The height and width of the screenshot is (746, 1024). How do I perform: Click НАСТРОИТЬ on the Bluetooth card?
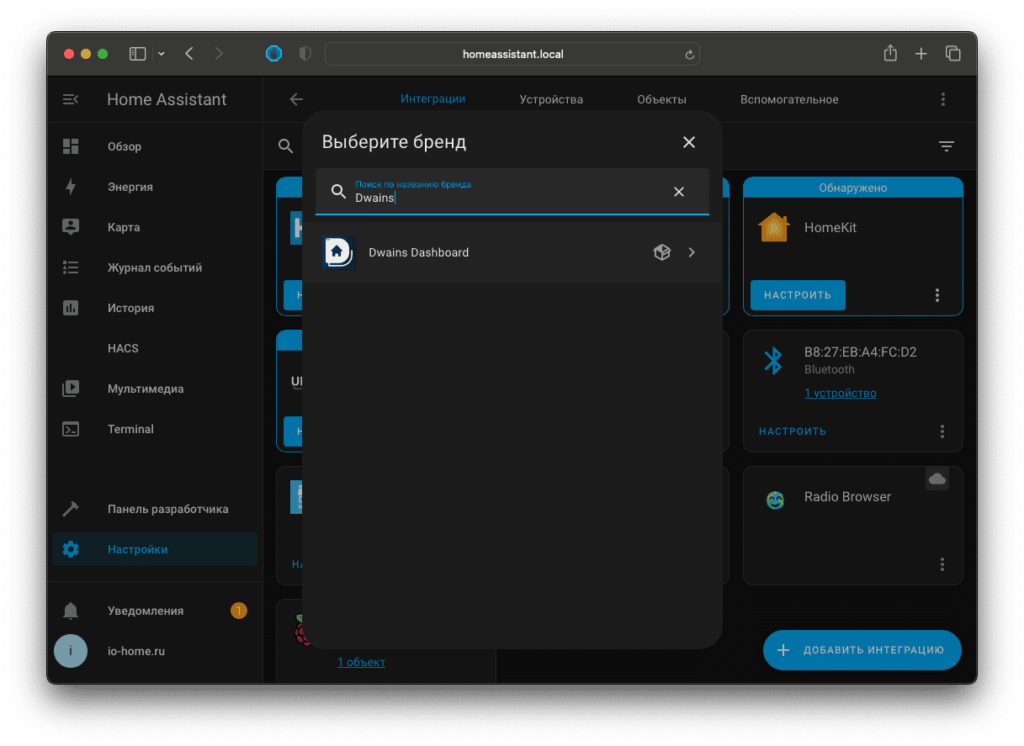[792, 431]
